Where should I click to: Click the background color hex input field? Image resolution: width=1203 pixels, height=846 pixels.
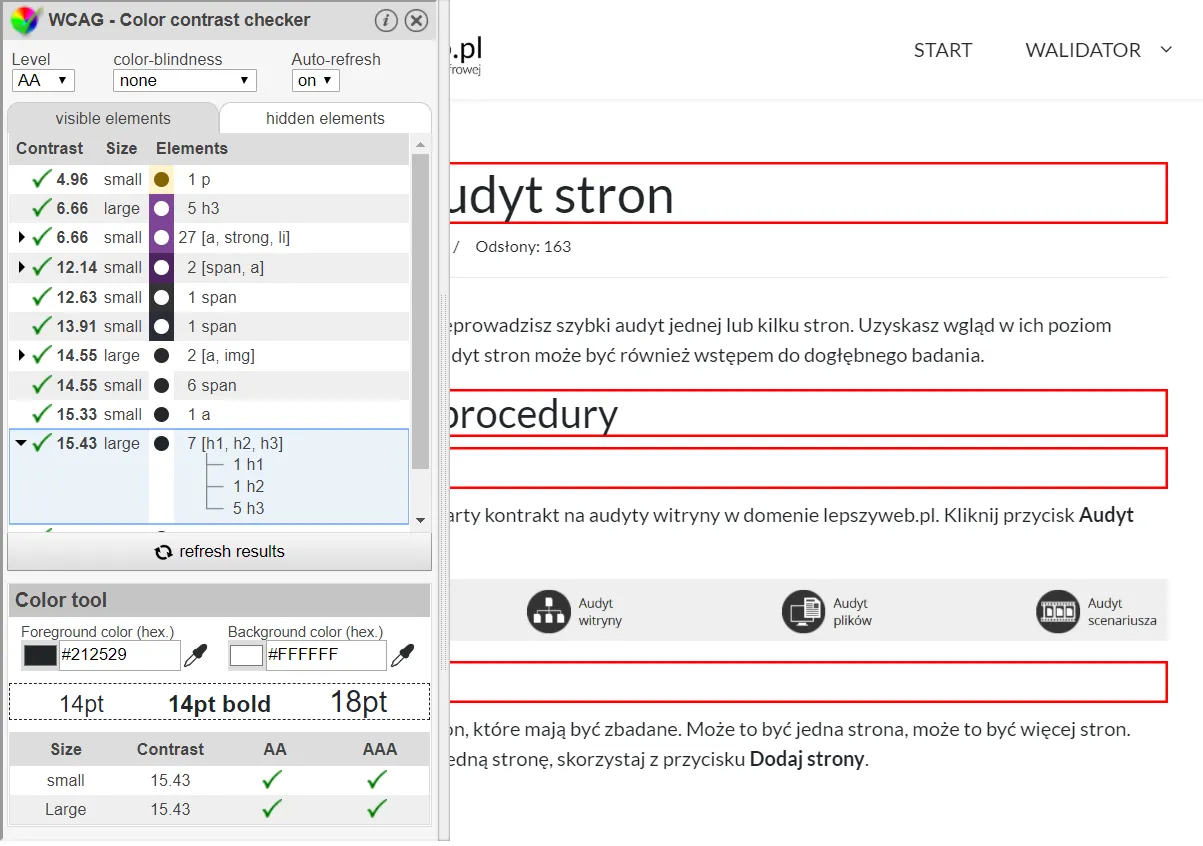(325, 656)
